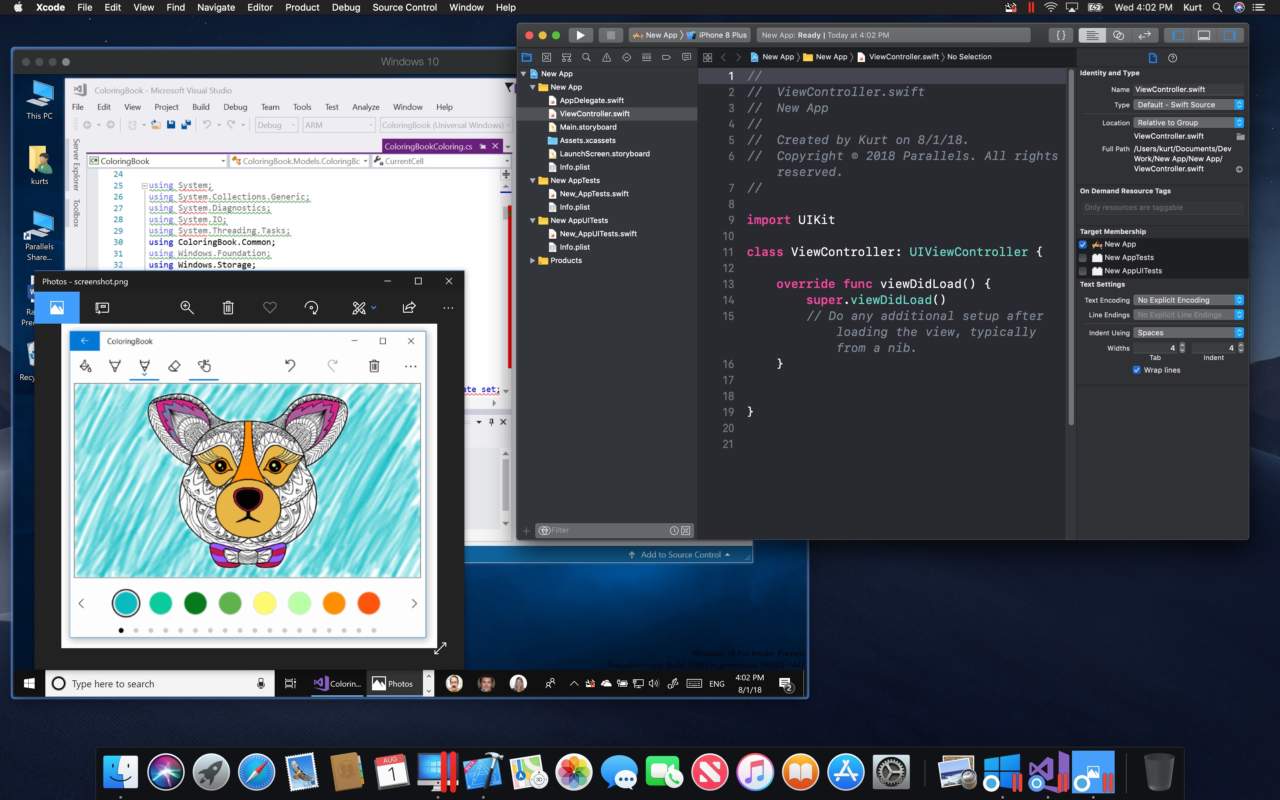Image resolution: width=1280 pixels, height=800 pixels.
Task: Pick the orange color swatch
Action: pyautogui.click(x=334, y=603)
